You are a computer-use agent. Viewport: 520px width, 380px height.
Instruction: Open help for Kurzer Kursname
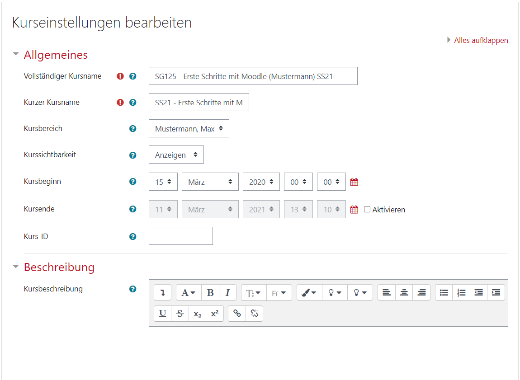tap(133, 102)
